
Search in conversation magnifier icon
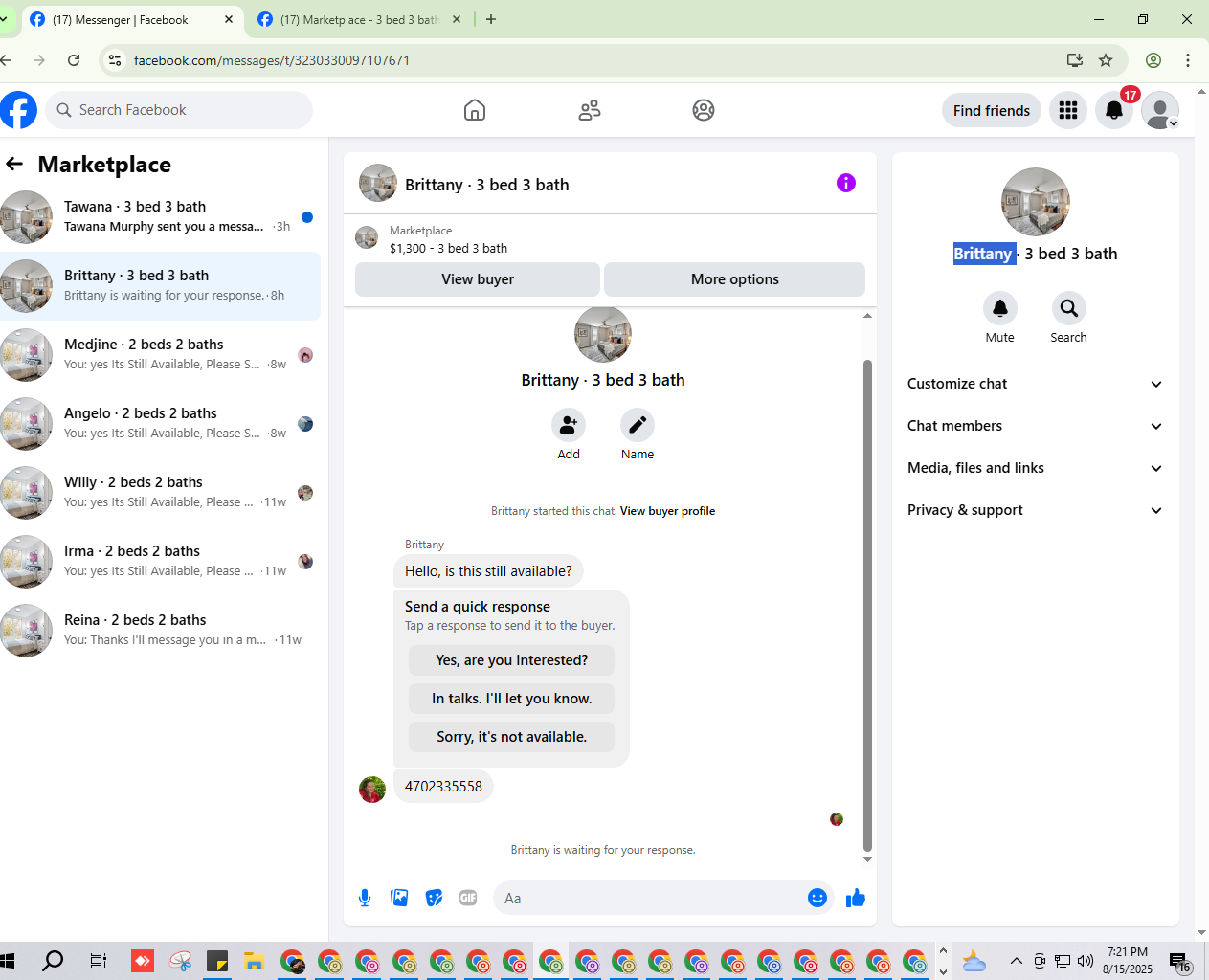coord(1069,308)
